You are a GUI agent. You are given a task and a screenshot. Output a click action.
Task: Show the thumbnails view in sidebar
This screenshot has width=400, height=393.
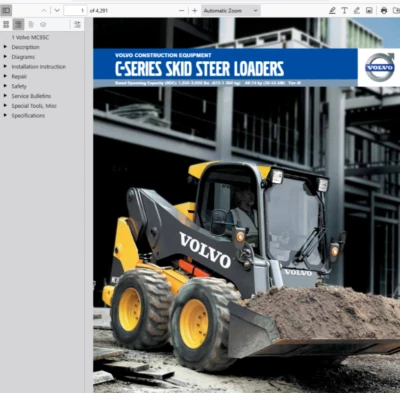[x=6, y=24]
